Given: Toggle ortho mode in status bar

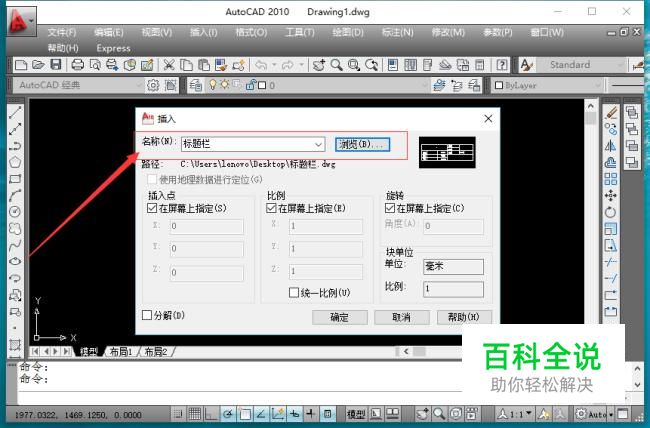Looking at the screenshot, I should pos(211,413).
